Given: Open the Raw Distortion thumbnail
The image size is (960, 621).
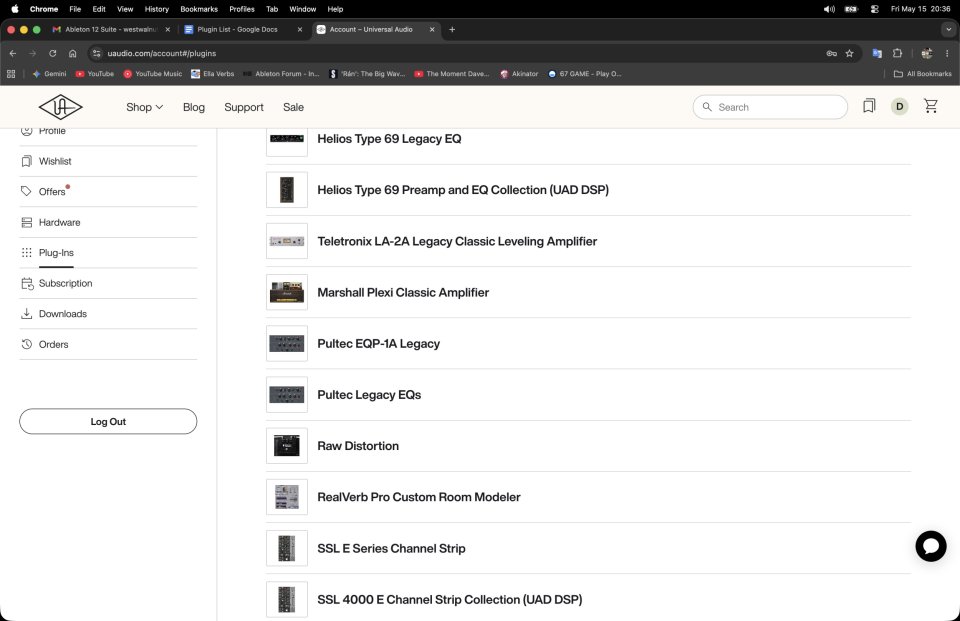Looking at the screenshot, I should (x=287, y=445).
